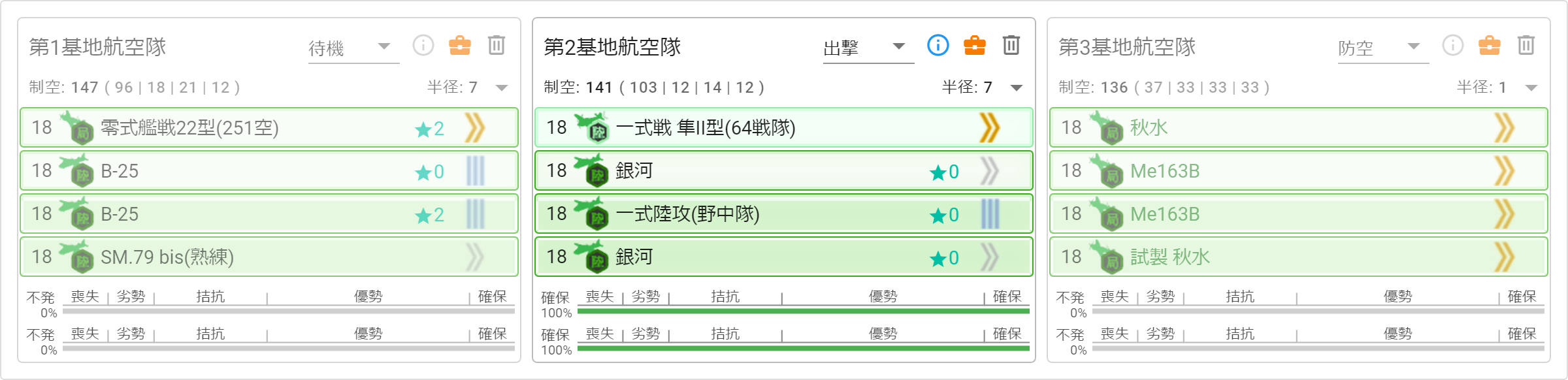Click the ★0 improvement level on 一式陸攻(野中隊)
The image size is (1568, 380).
pyautogui.click(x=945, y=215)
